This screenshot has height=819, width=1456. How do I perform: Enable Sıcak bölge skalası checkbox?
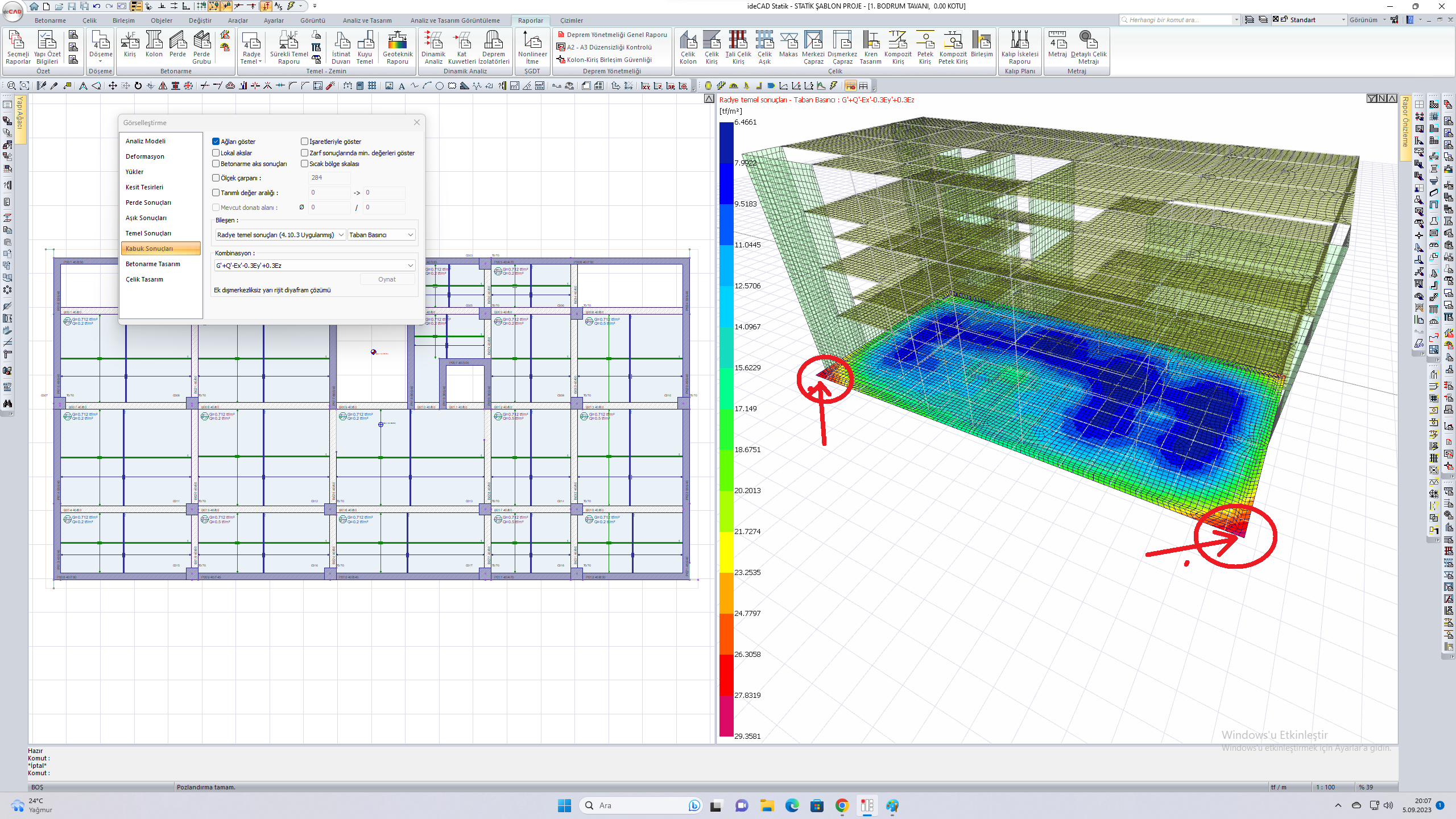point(305,164)
